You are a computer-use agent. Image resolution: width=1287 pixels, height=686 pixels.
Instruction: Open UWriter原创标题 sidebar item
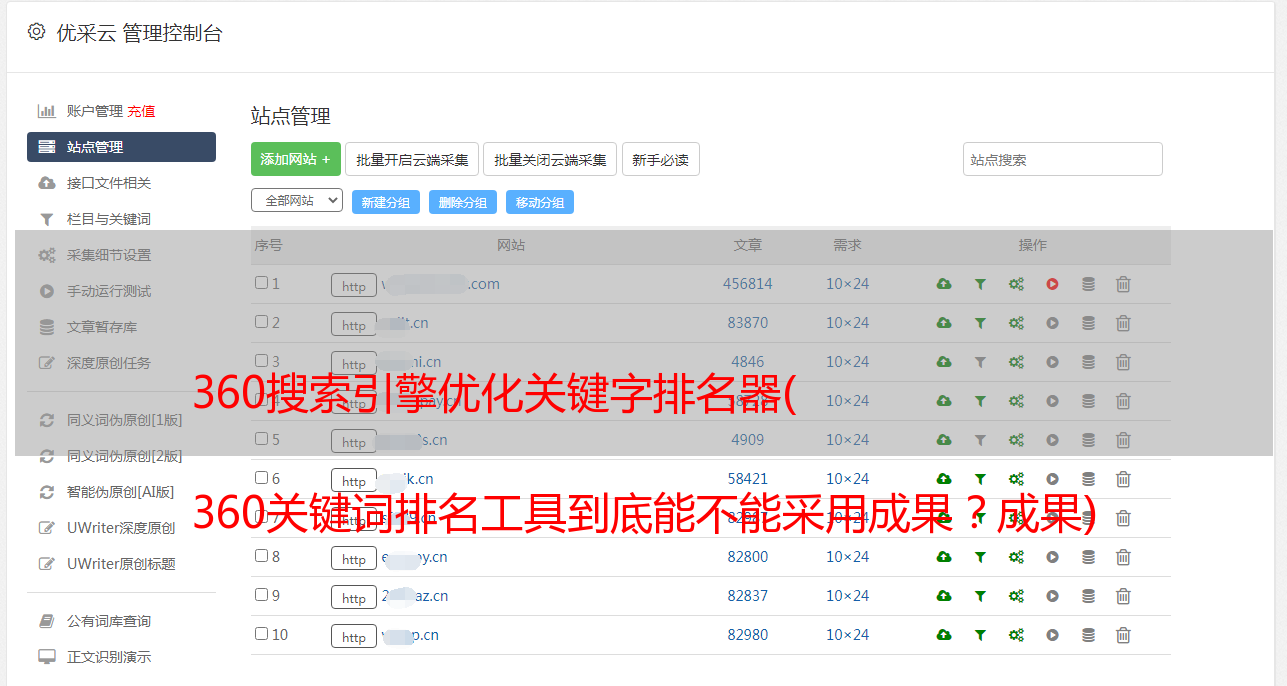click(x=121, y=564)
